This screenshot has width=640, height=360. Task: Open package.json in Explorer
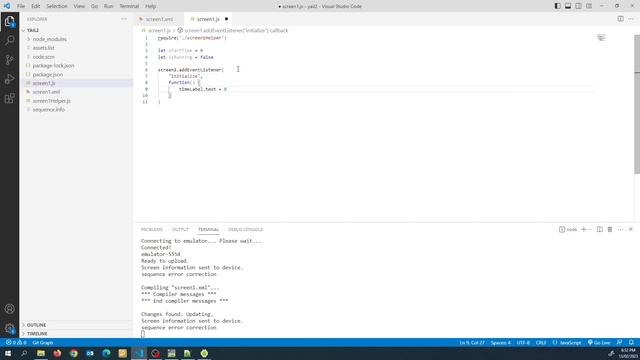click(x=47, y=75)
